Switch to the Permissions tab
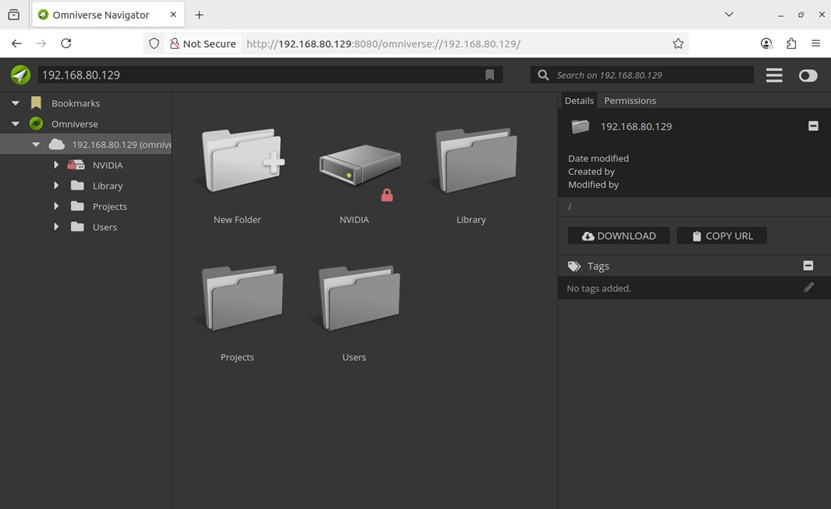This screenshot has width=831, height=509. click(630, 100)
